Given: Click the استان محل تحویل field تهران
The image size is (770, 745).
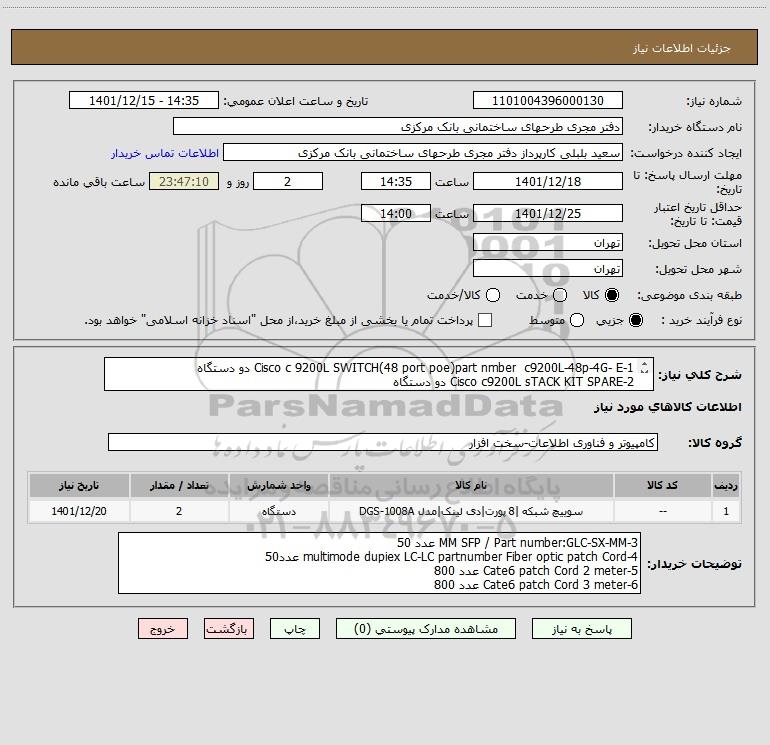Looking at the screenshot, I should click(x=548, y=243).
